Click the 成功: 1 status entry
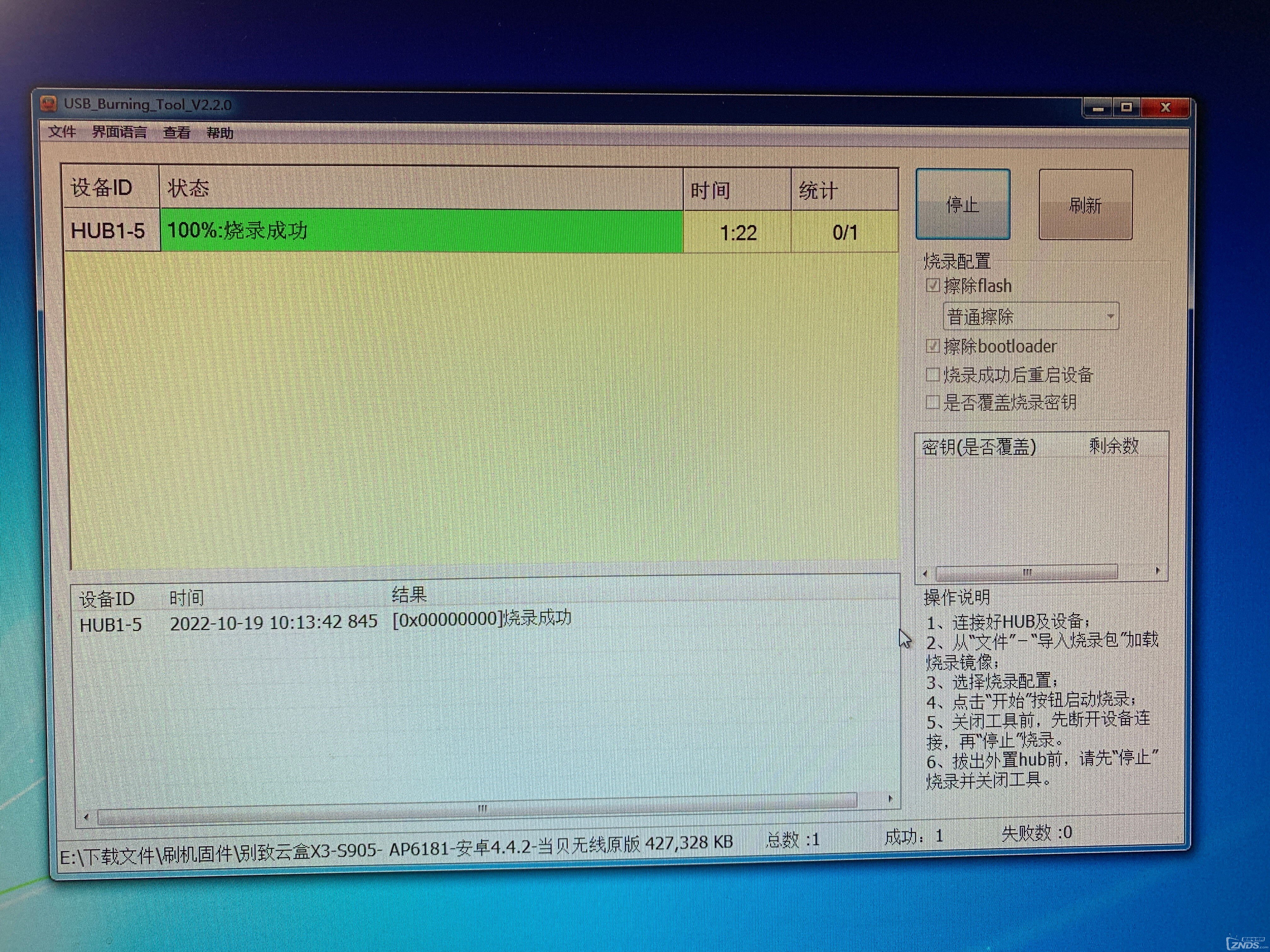Image resolution: width=1270 pixels, height=952 pixels. click(x=913, y=837)
